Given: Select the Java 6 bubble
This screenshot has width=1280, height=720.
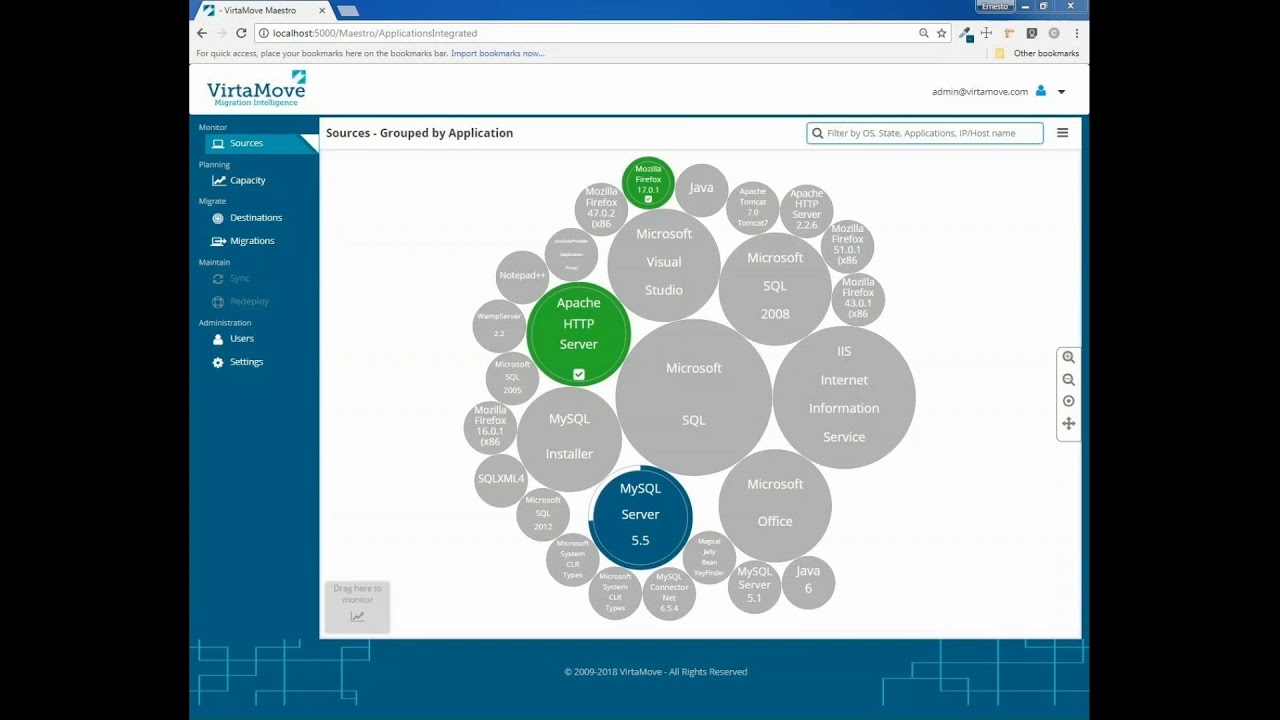Looking at the screenshot, I should pos(808,582).
